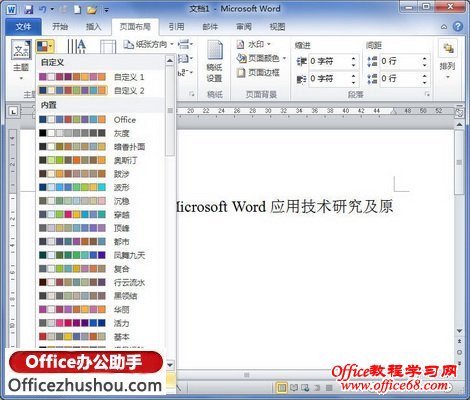Minimize the ribbon with the caret icon
This screenshot has width=470, height=400.
click(444, 27)
